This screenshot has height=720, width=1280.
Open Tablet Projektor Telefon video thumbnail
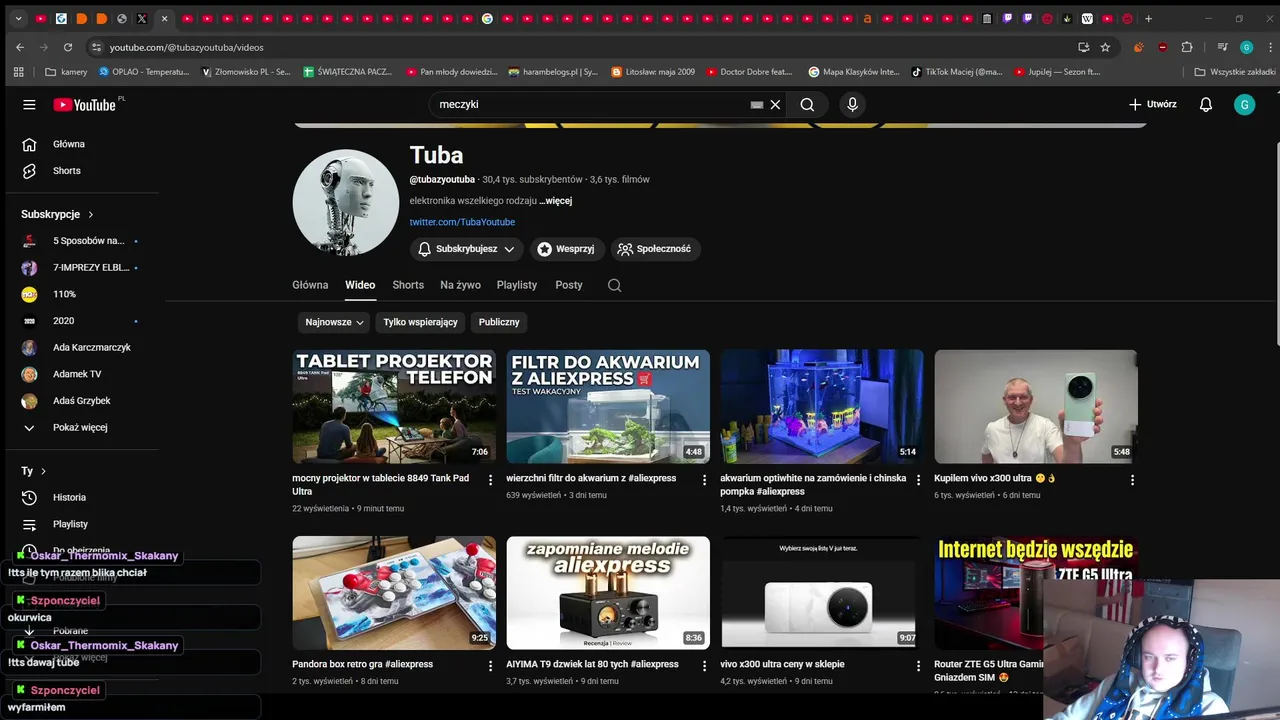394,406
